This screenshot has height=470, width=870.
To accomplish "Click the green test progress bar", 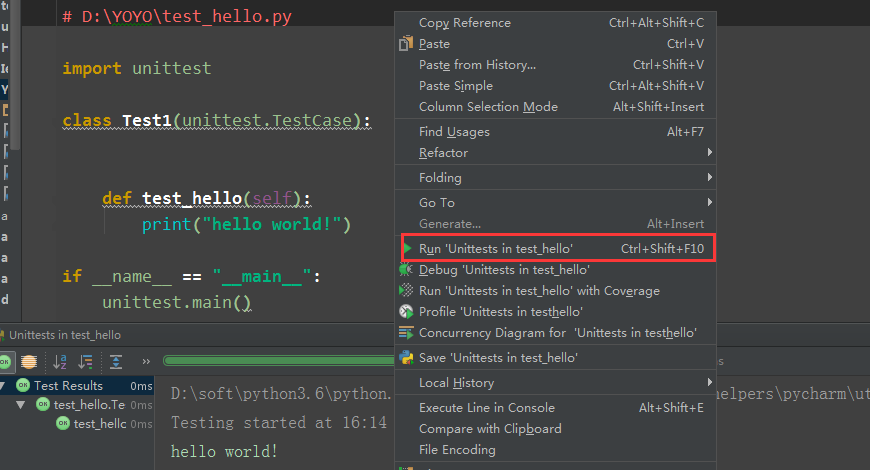I will coord(279,361).
